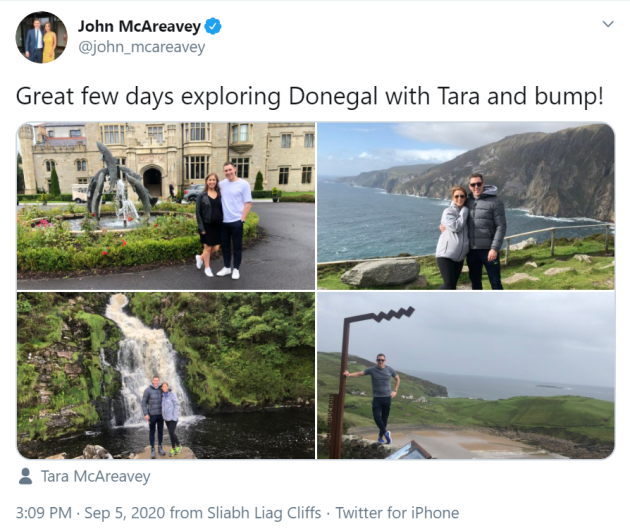The width and height of the screenshot is (630, 531).
Task: Expand the tweet options chevron
Action: pyautogui.click(x=608, y=24)
